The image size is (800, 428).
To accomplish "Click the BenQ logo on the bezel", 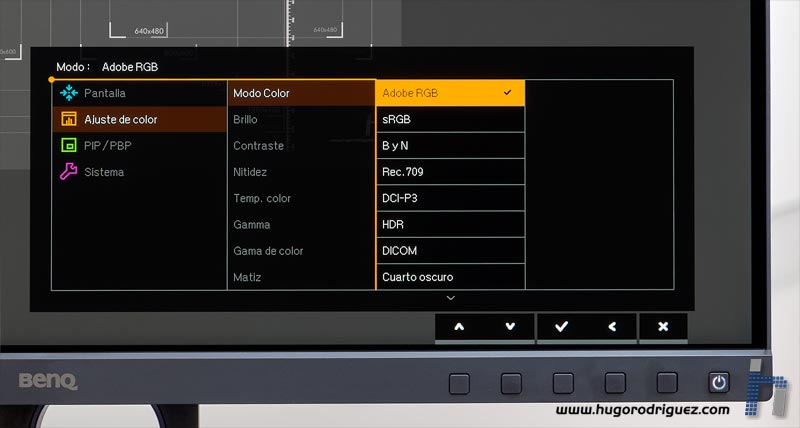I will coord(48,381).
